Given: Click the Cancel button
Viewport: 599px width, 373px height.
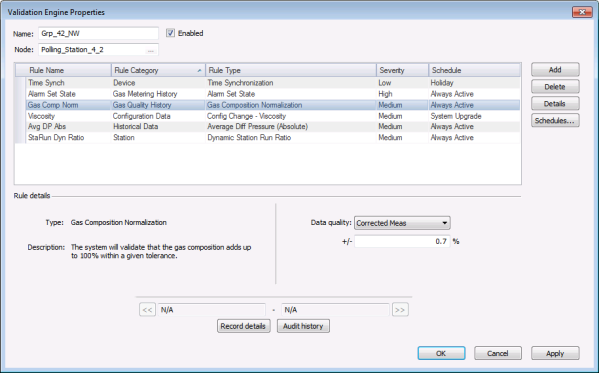Looking at the screenshot, I should (x=498, y=353).
